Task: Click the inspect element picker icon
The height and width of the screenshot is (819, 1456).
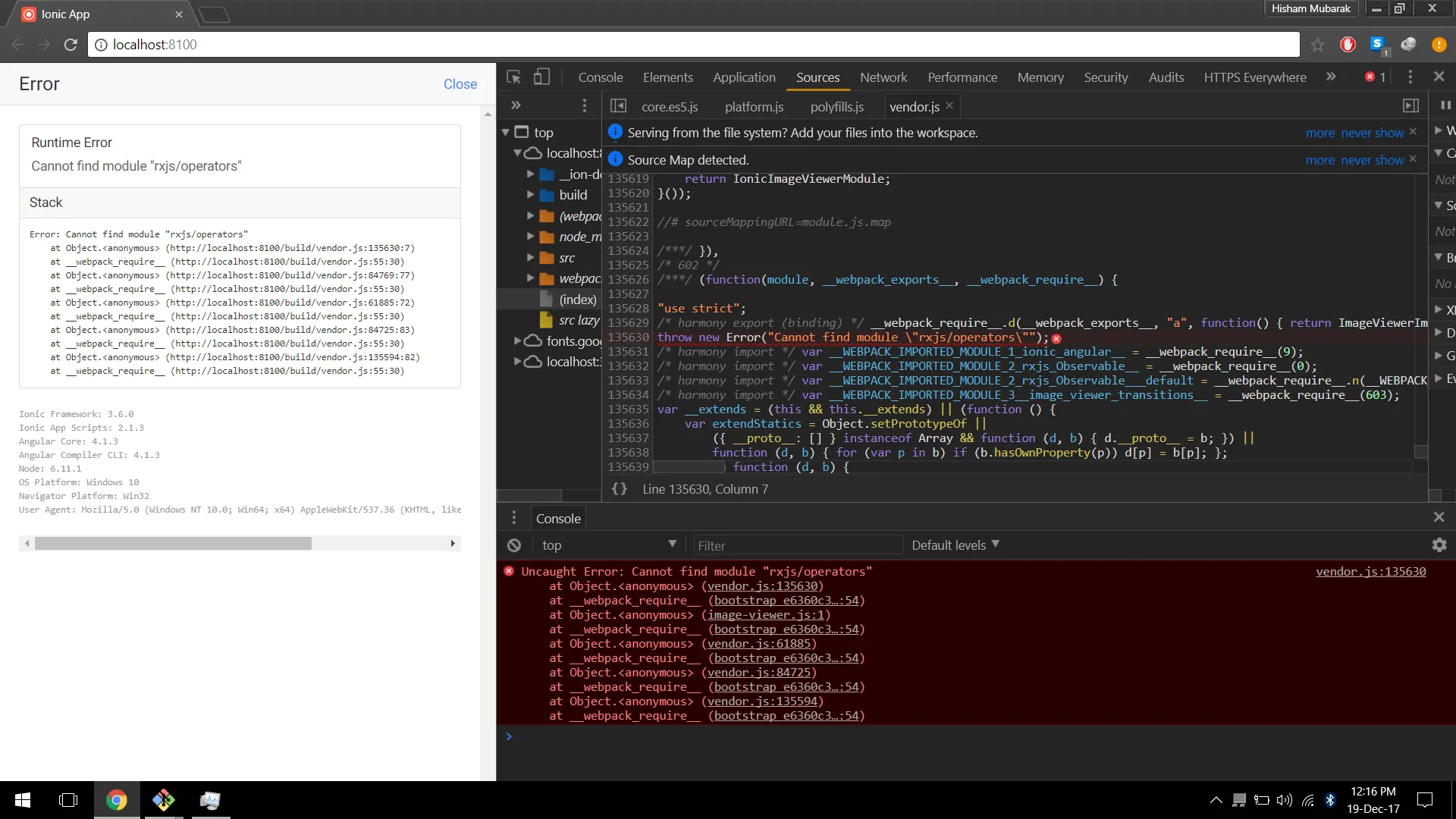Action: click(513, 77)
